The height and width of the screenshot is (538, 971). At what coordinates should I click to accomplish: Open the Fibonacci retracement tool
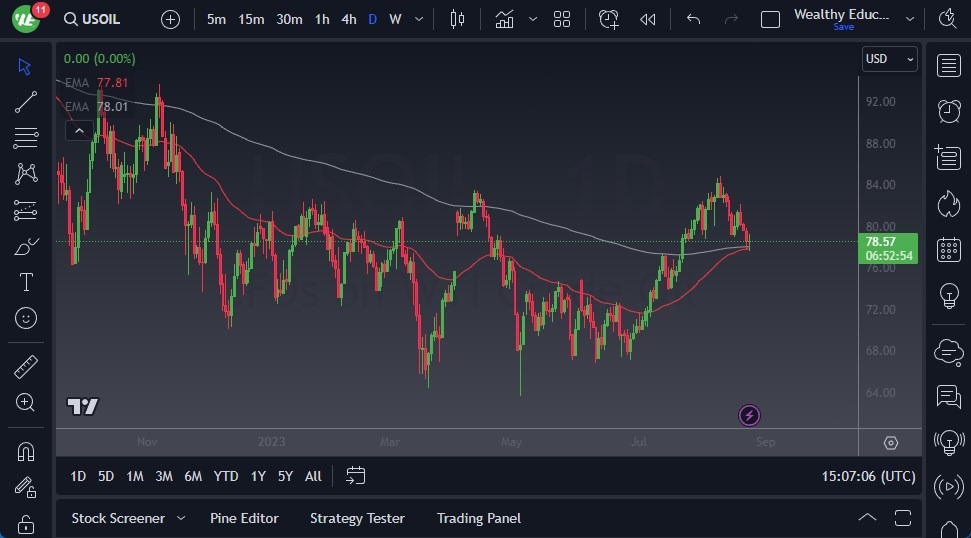pos(26,137)
